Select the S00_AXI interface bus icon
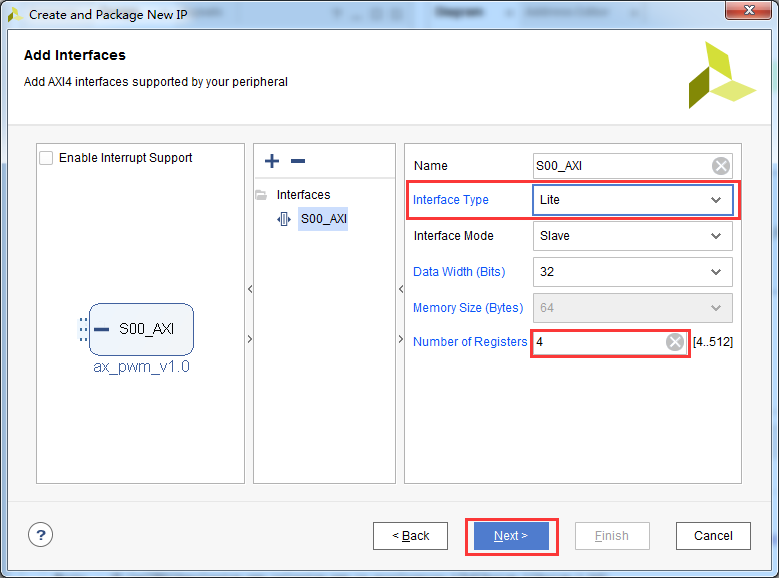The width and height of the screenshot is (779, 578). point(284,219)
